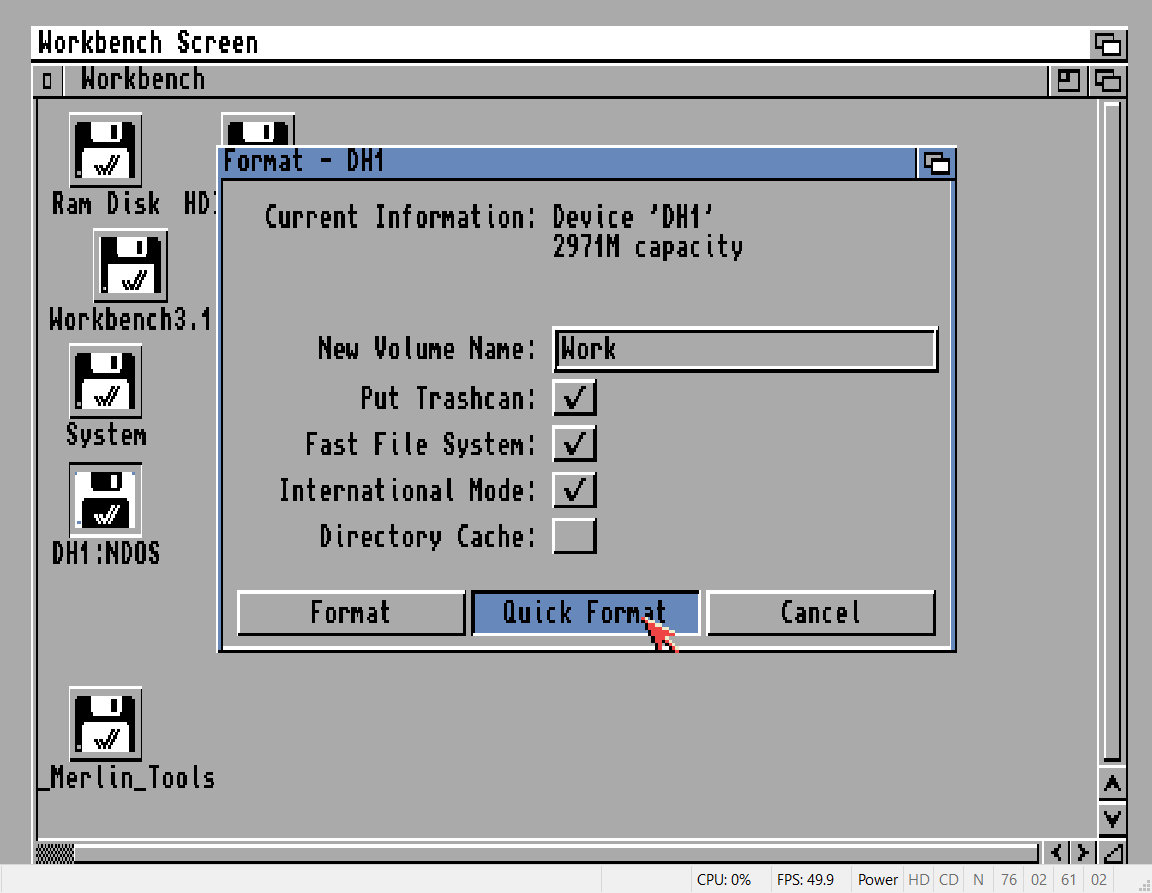Viewport: 1152px width, 893px height.
Task: Click the 61 value in status bar
Action: coord(1068,880)
